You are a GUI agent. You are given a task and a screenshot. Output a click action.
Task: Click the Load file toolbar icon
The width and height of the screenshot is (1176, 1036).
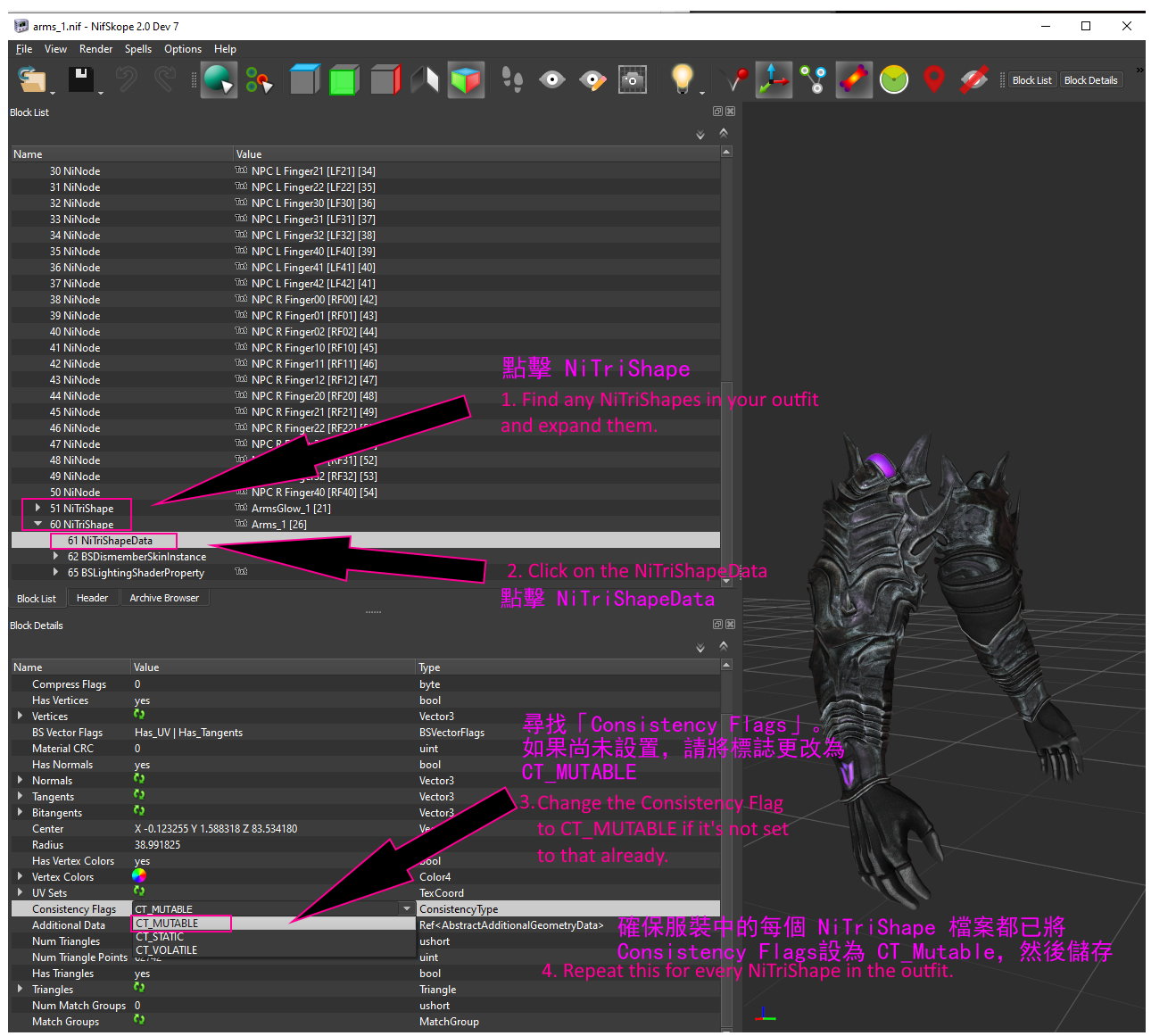[x=32, y=80]
